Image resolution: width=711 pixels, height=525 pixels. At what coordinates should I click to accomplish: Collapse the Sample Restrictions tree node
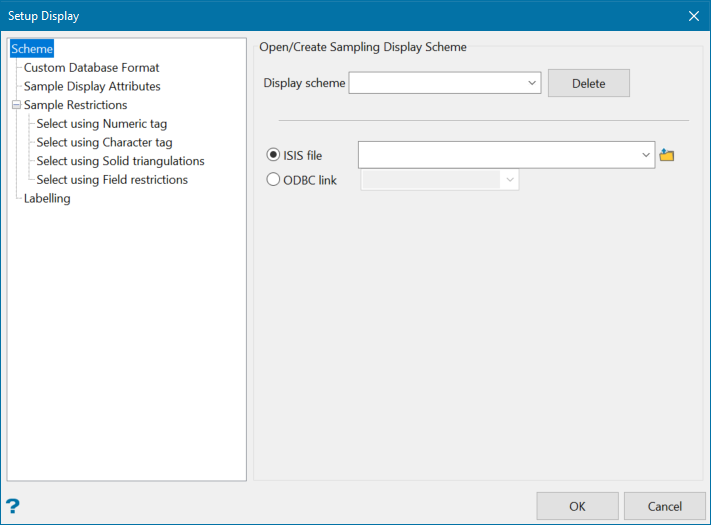point(16,105)
